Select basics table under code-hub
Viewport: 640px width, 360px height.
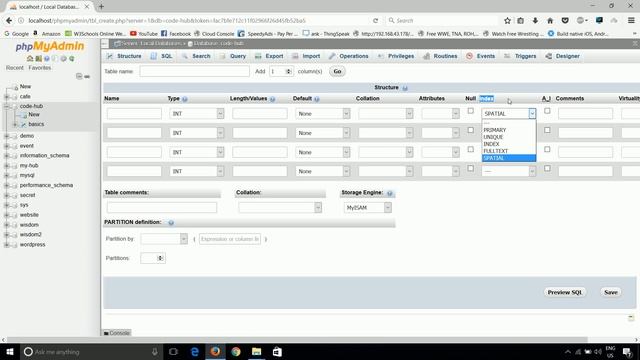click(x=36, y=124)
